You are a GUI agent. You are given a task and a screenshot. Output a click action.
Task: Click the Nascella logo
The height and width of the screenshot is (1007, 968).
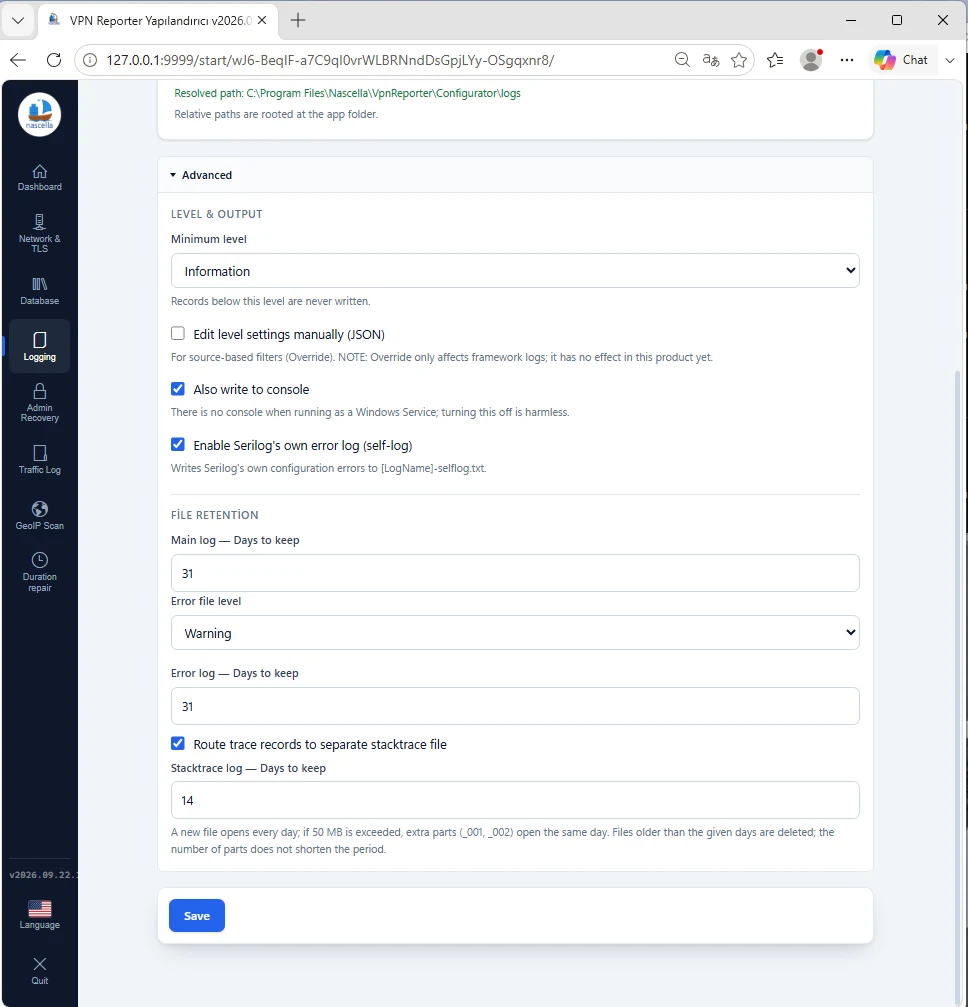39,114
